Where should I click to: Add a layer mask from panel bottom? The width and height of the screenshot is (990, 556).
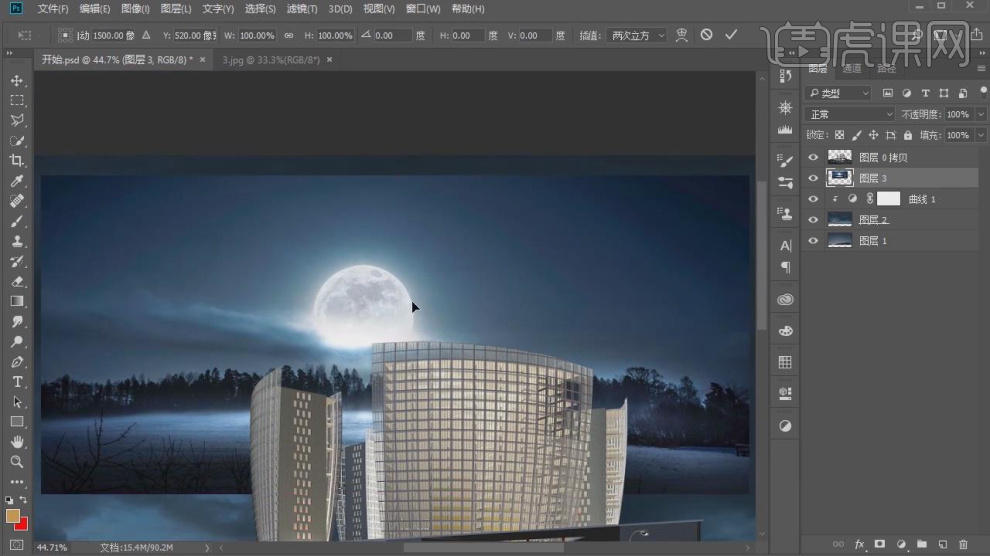[x=880, y=544]
